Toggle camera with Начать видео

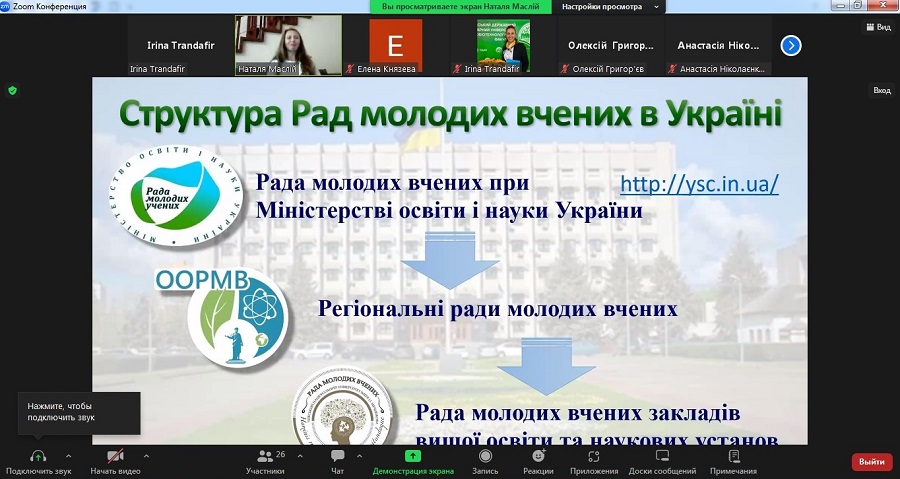click(x=115, y=456)
